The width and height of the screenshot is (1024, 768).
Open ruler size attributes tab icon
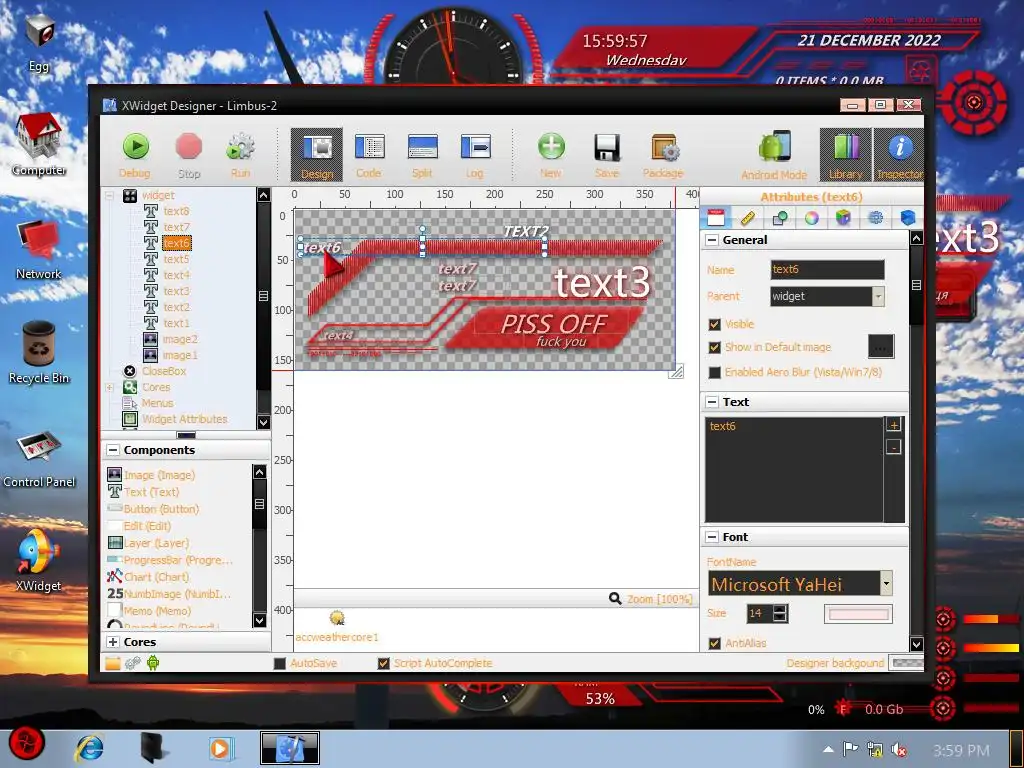click(x=748, y=217)
